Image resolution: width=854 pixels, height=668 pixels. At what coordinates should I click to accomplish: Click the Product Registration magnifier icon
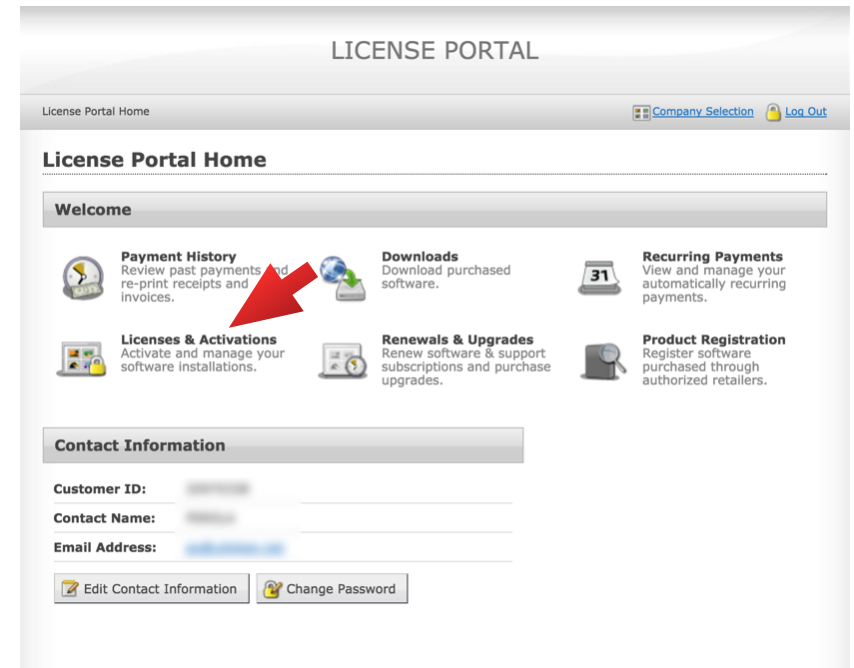pos(604,359)
